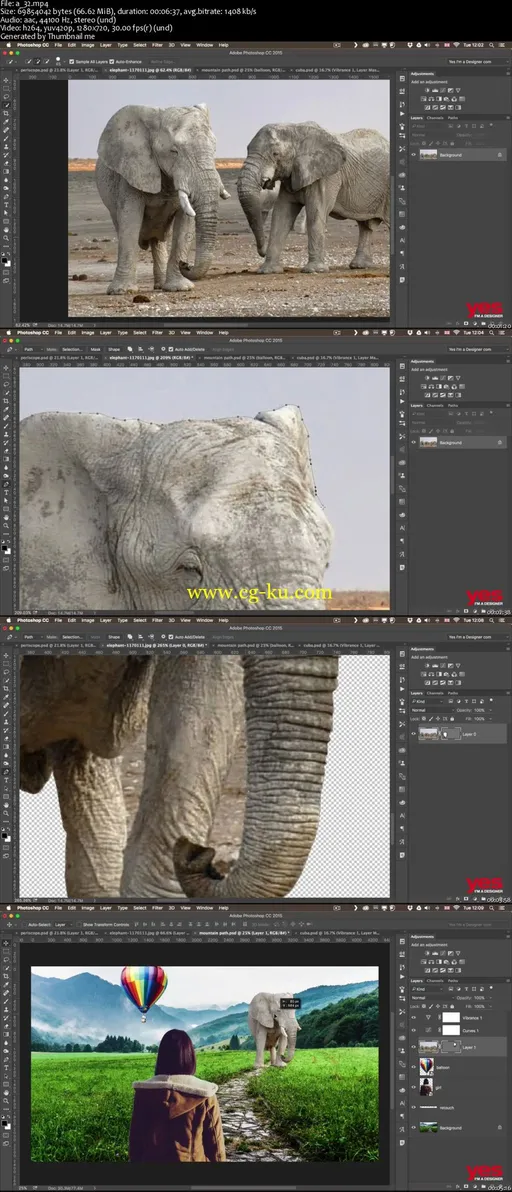Select Type tool in balloon composite screenshot

[x=6, y=1067]
